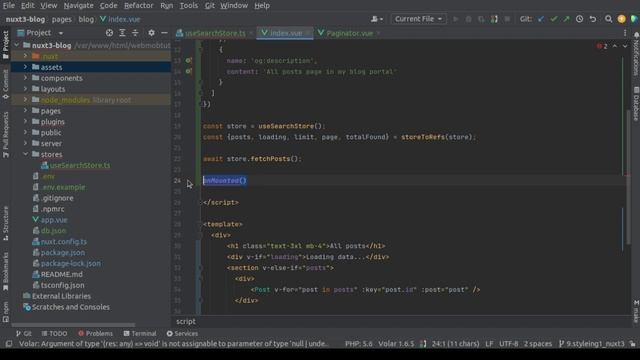The image size is (640, 360).
Task: Hide the Project panel with minus icon
Action: [164, 33]
